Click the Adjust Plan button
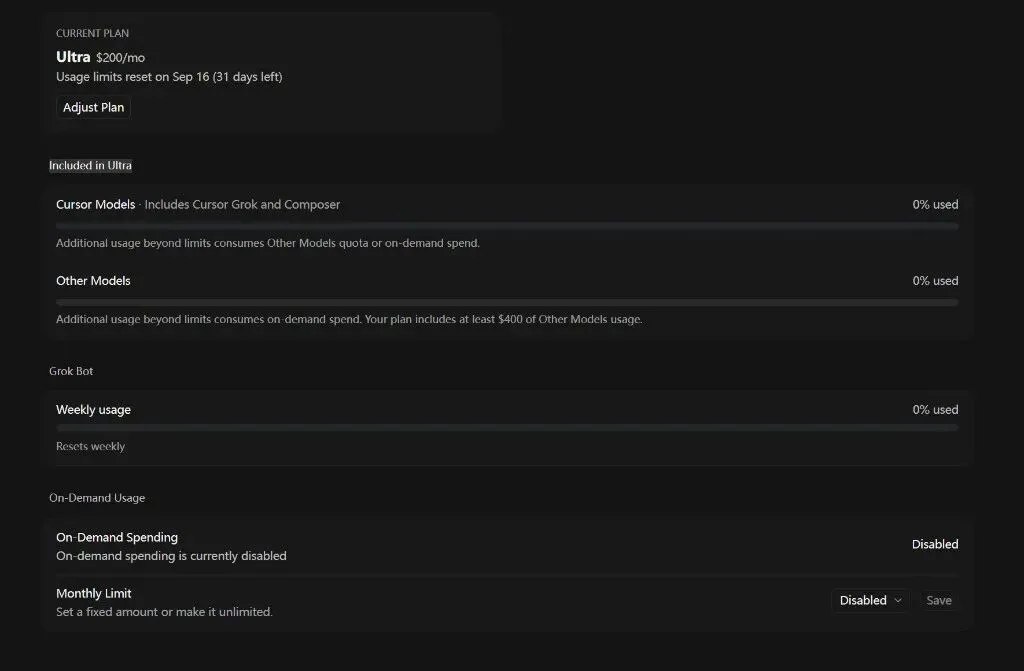Viewport: 1024px width, 671px height. point(93,108)
